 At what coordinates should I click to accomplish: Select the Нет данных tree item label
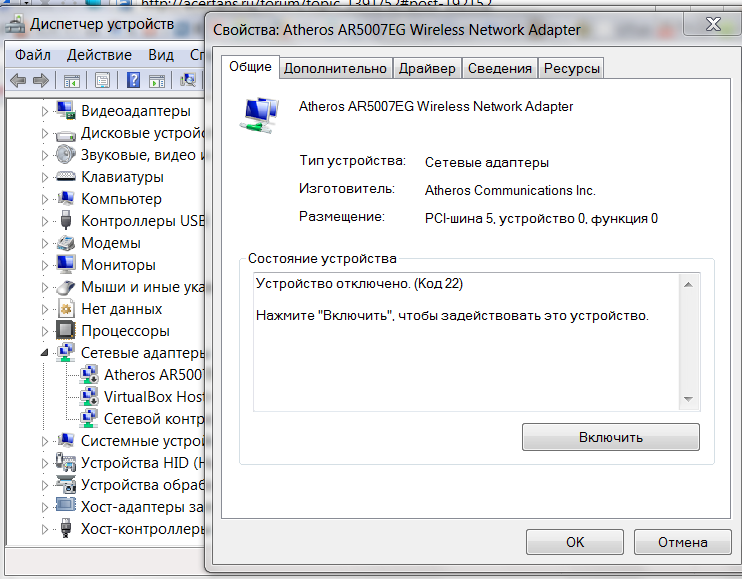(x=122, y=309)
